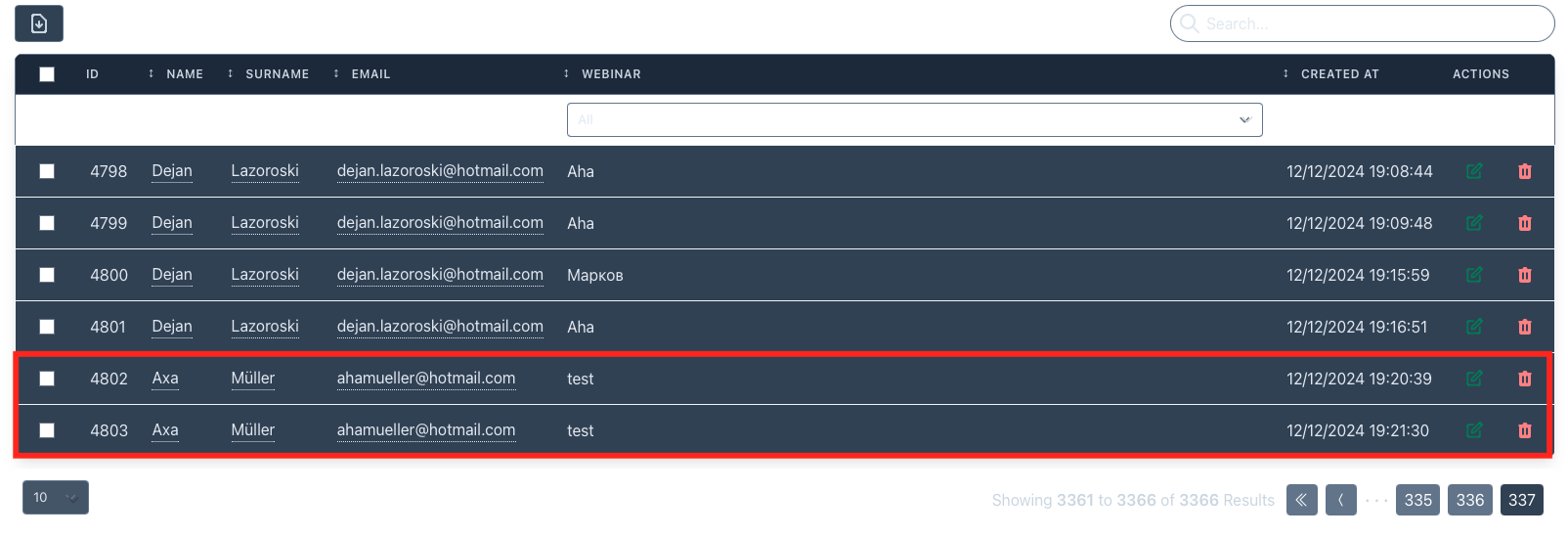
Task: Click the export download icon button
Action: click(39, 23)
